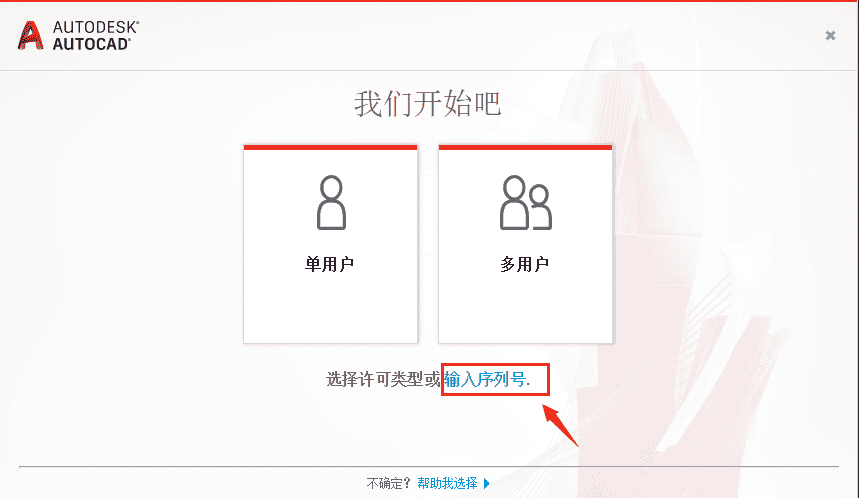Click empty area below 多用户 label in card

(525, 310)
